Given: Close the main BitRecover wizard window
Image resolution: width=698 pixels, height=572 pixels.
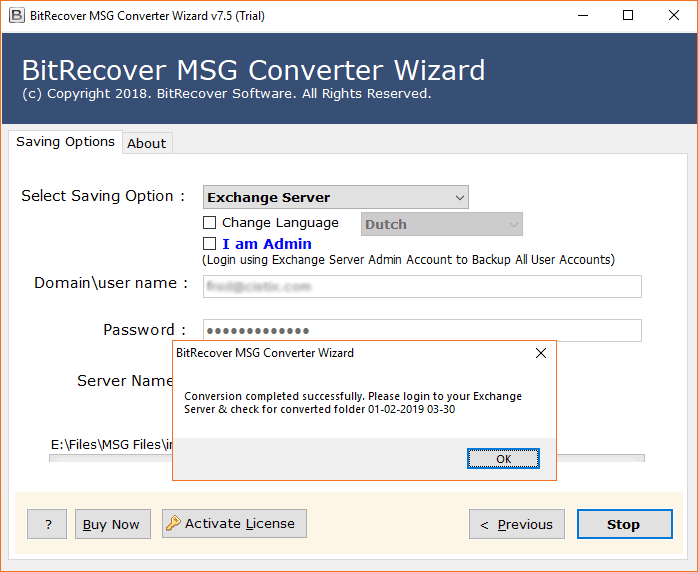Looking at the screenshot, I should coord(674,16).
